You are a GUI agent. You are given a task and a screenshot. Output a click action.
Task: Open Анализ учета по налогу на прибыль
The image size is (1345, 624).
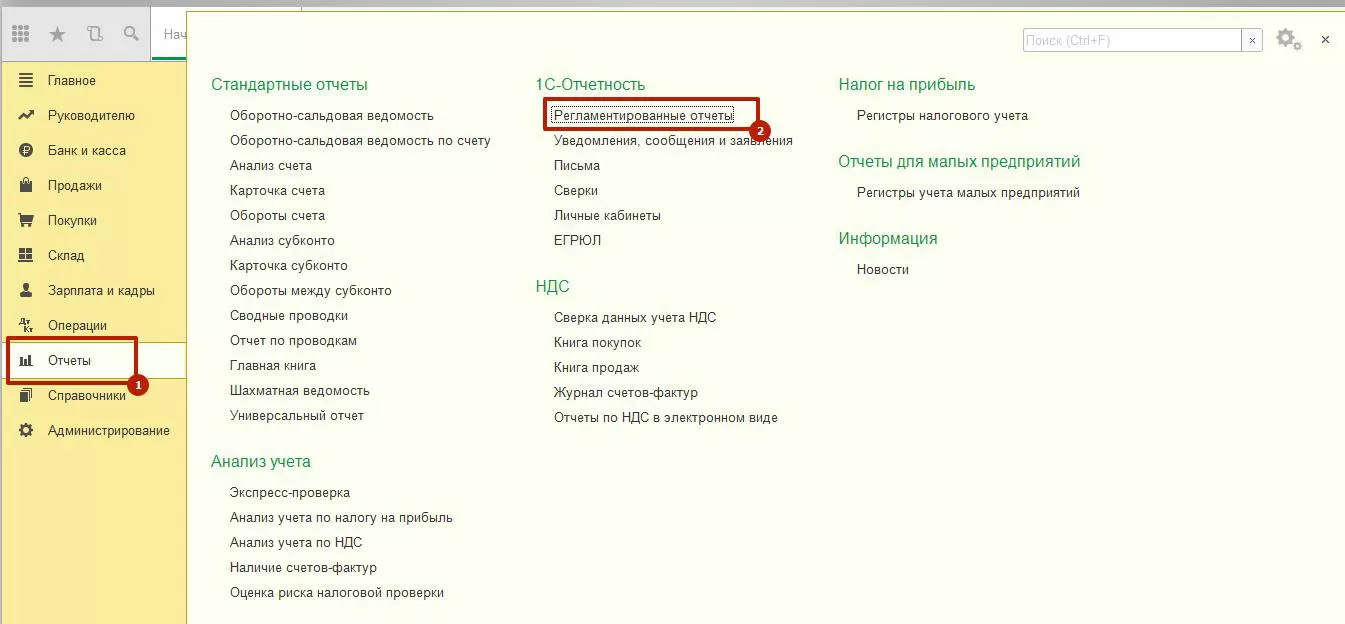coord(341,517)
